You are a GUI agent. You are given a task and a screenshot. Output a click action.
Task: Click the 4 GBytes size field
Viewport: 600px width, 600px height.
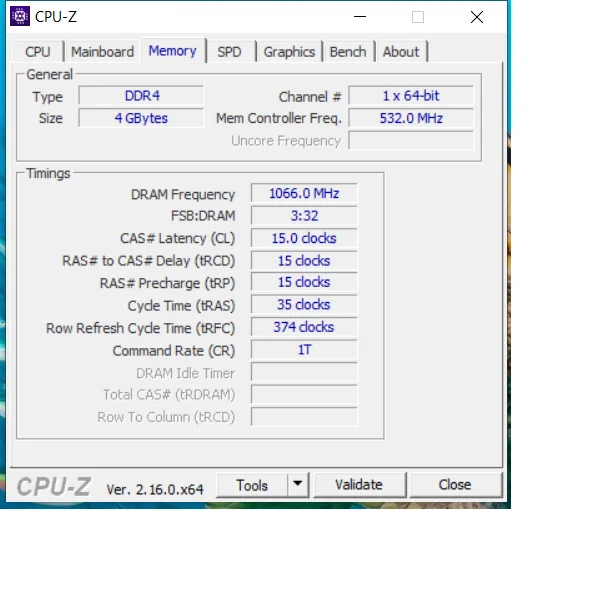click(141, 118)
